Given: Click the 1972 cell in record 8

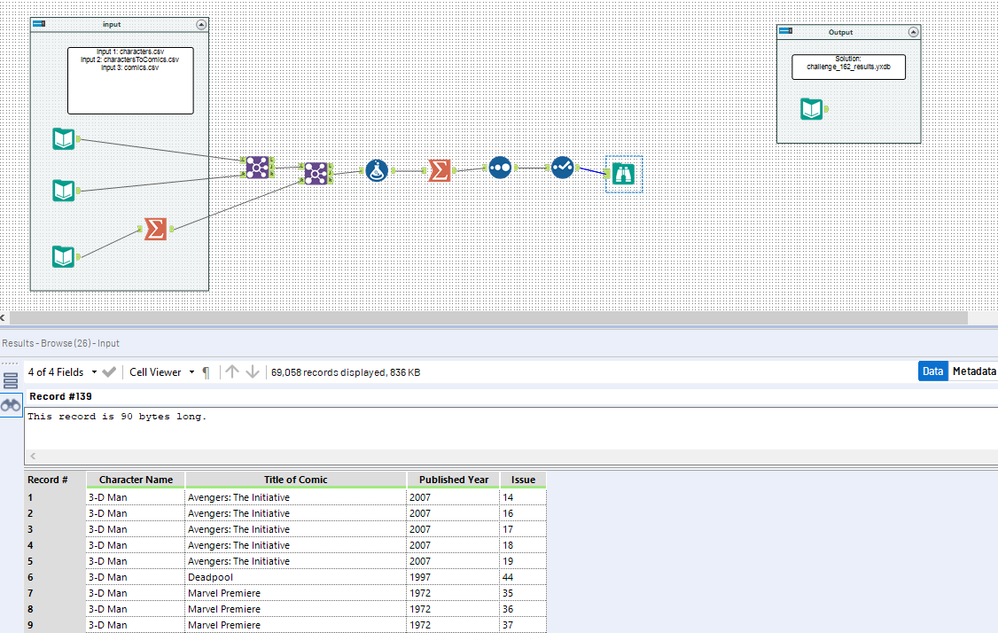Looking at the screenshot, I should tap(453, 609).
